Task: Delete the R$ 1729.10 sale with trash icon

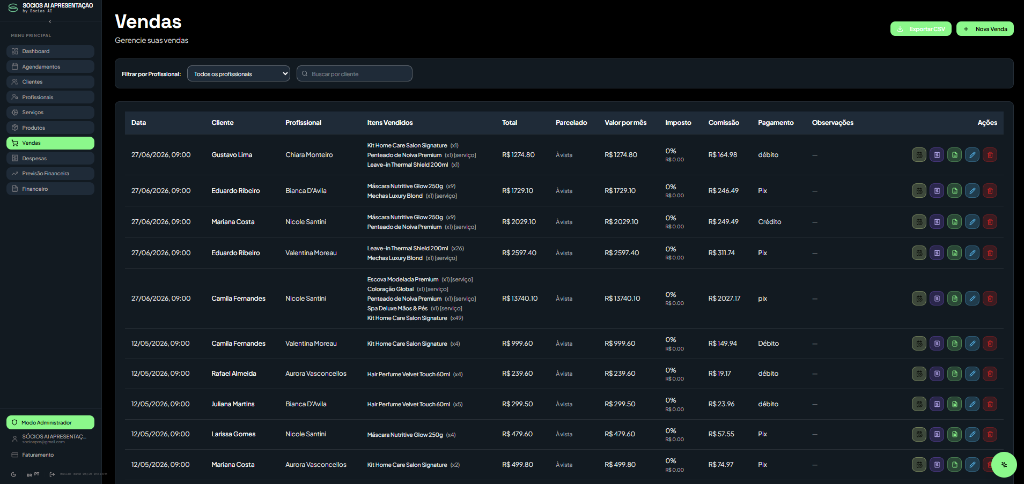Action: [x=989, y=191]
